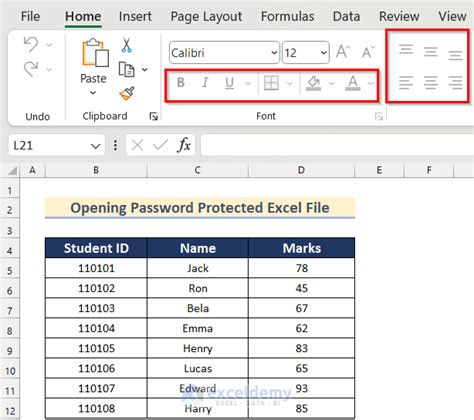Click the title Opening Password Protected Excel File
The height and width of the screenshot is (420, 474).
pos(200,208)
